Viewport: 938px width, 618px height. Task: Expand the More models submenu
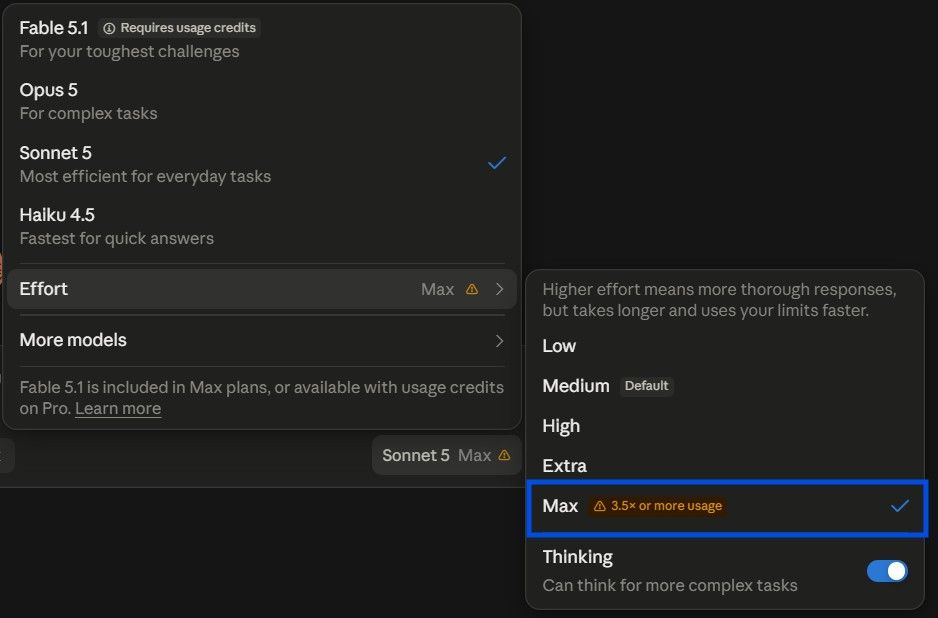point(261,340)
